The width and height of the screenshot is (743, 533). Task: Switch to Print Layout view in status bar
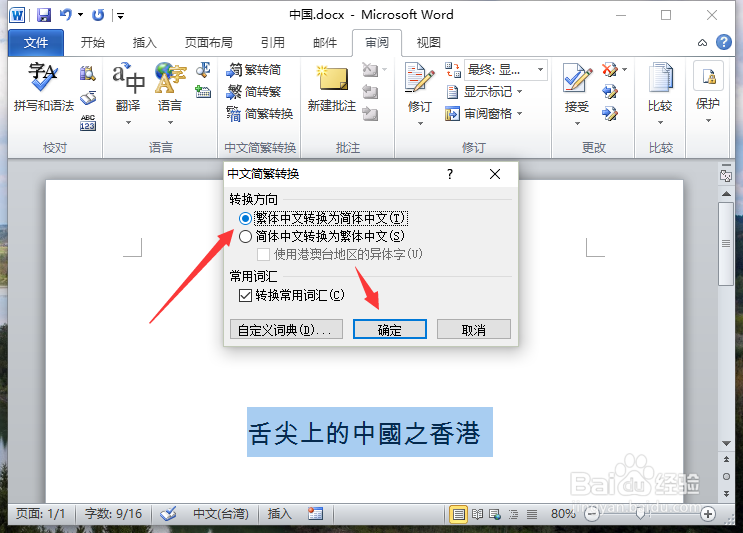[458, 514]
